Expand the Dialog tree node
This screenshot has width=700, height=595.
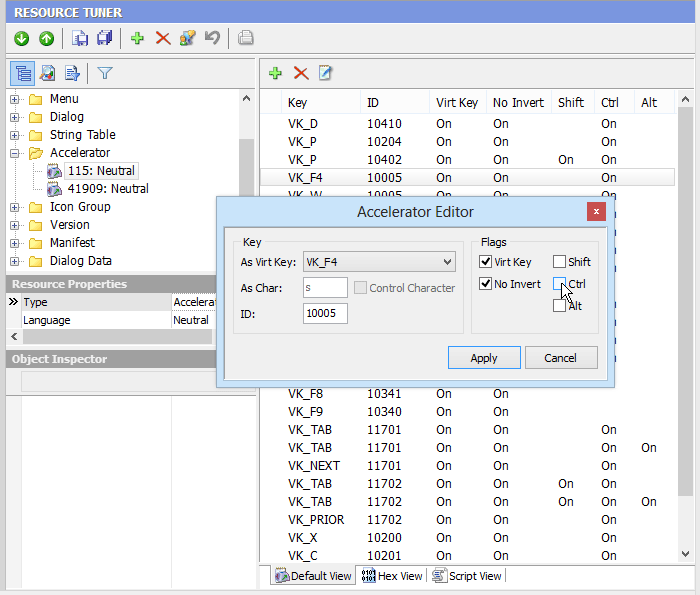coord(15,117)
